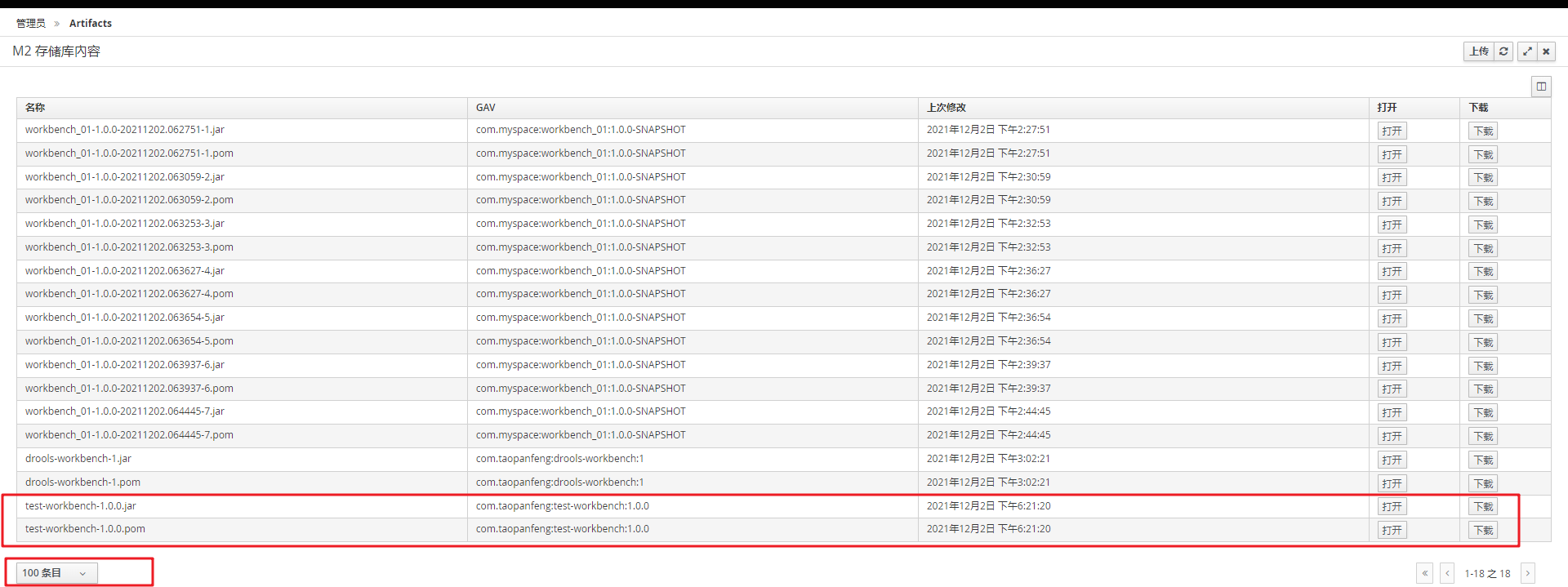Open workbench_01 062751-1.jar with 打开
1568x587 pixels.
click(1392, 131)
